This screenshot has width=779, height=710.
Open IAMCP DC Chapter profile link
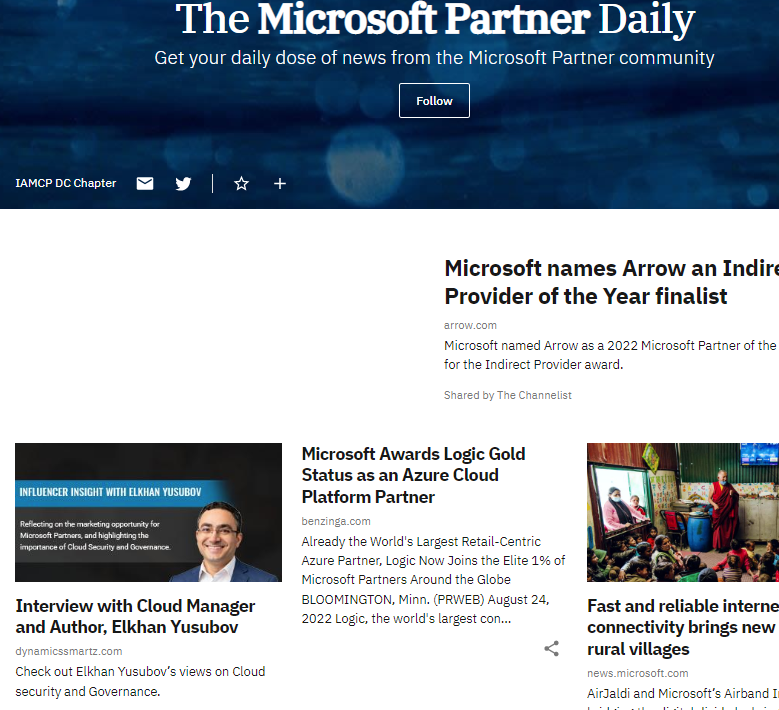pyautogui.click(x=66, y=184)
